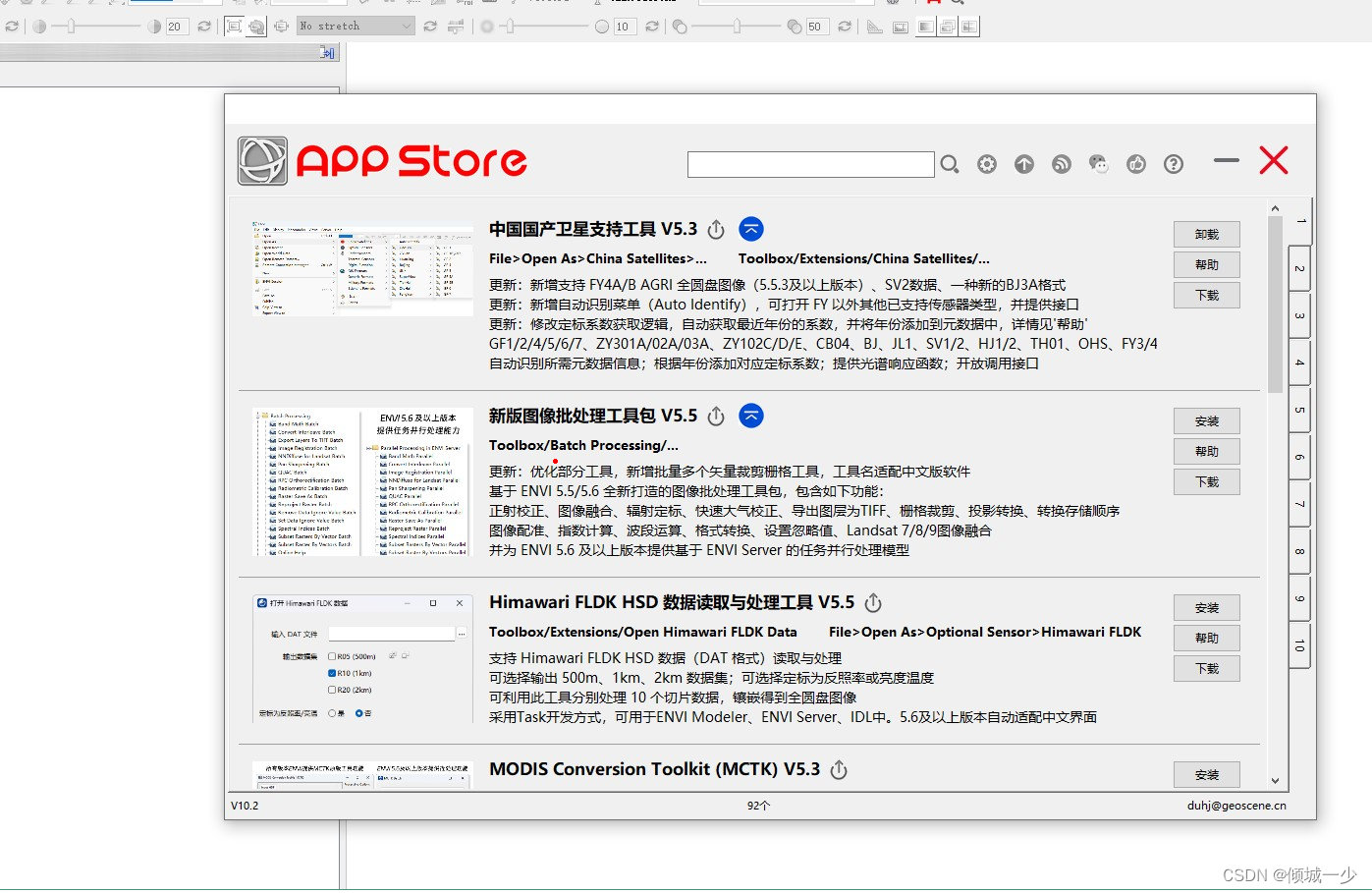Click first of two framed icons left of stretch dropdown
Screen dimensions: 1372x893
click(x=234, y=27)
